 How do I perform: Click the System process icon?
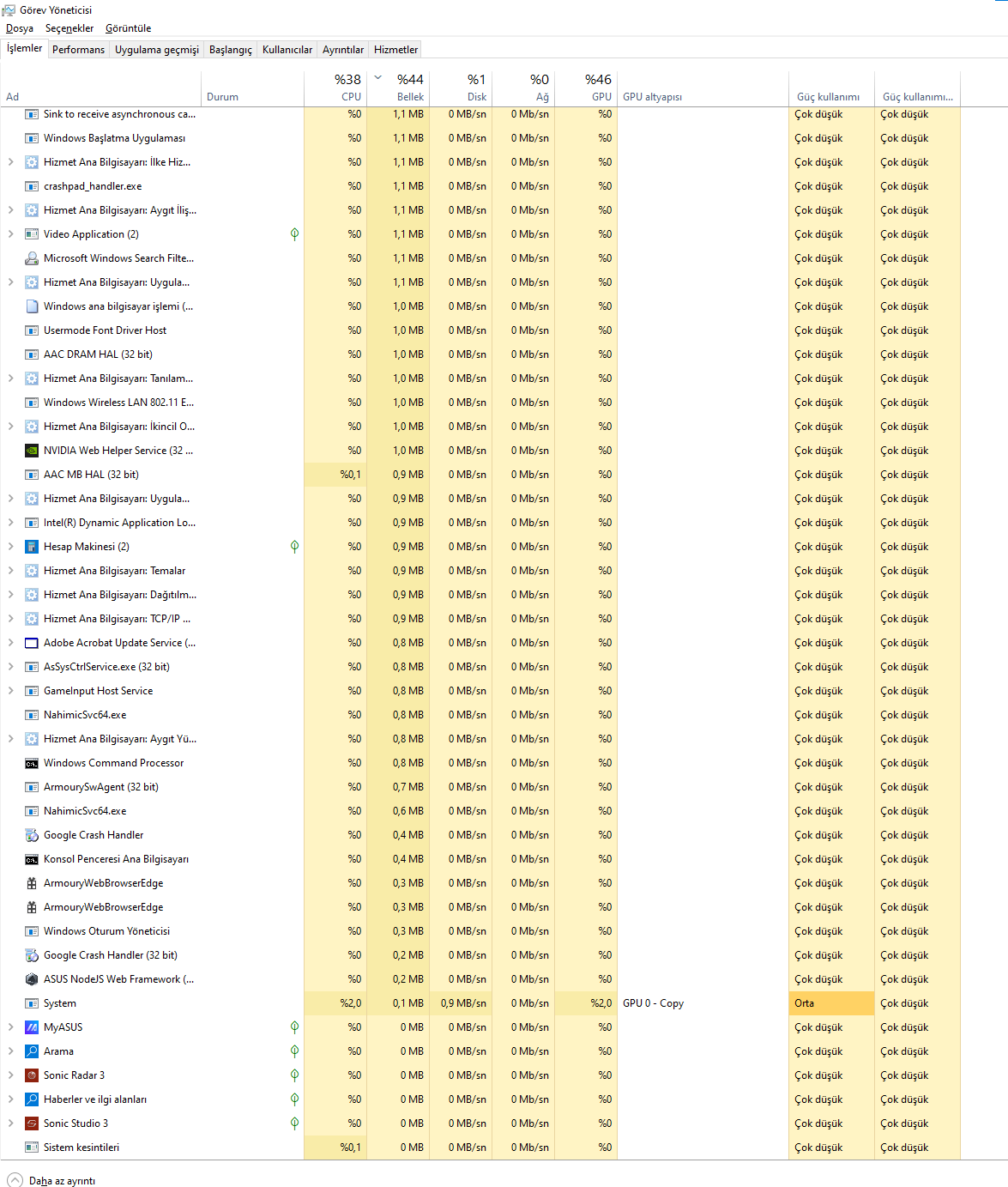click(x=32, y=1003)
